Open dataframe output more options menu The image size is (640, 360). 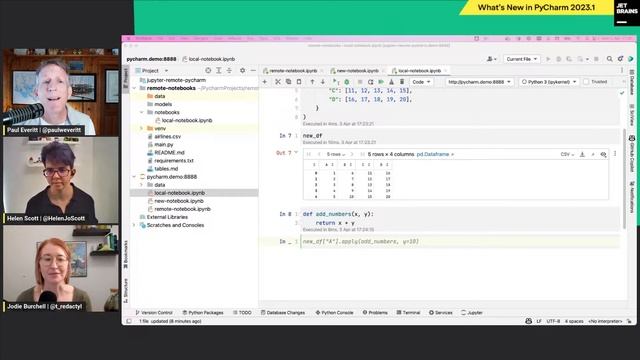tap(615, 154)
